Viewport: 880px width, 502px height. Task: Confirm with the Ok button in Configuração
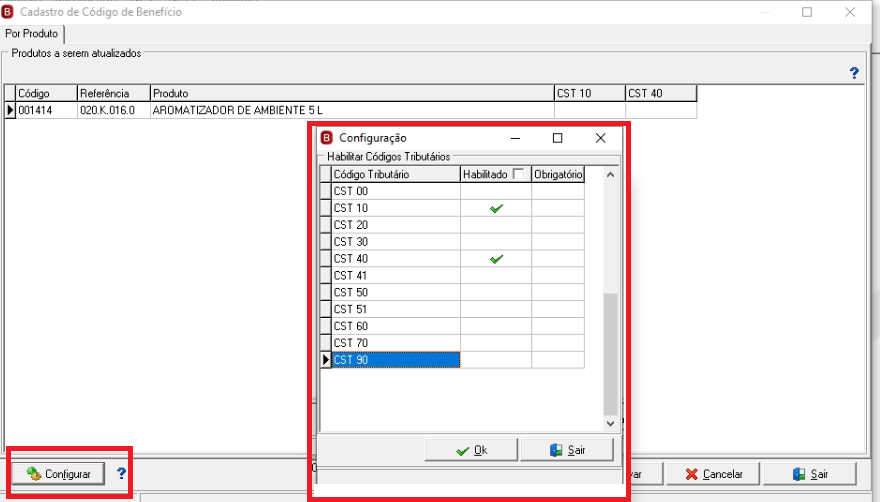[x=471, y=450]
